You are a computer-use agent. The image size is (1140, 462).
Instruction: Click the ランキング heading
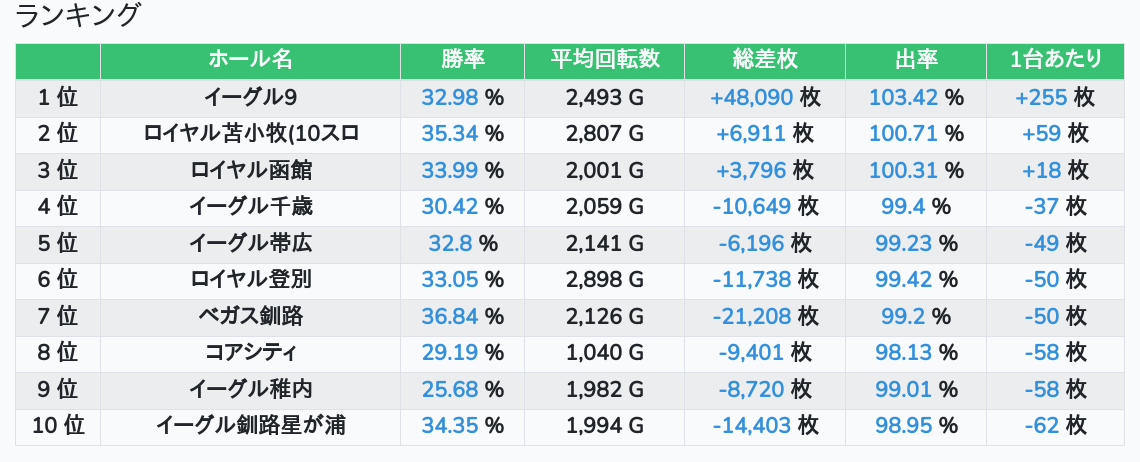pyautogui.click(x=78, y=16)
